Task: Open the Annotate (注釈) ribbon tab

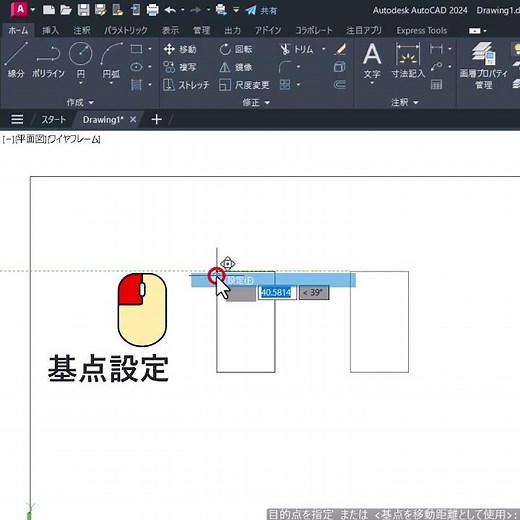Action: (x=82, y=31)
